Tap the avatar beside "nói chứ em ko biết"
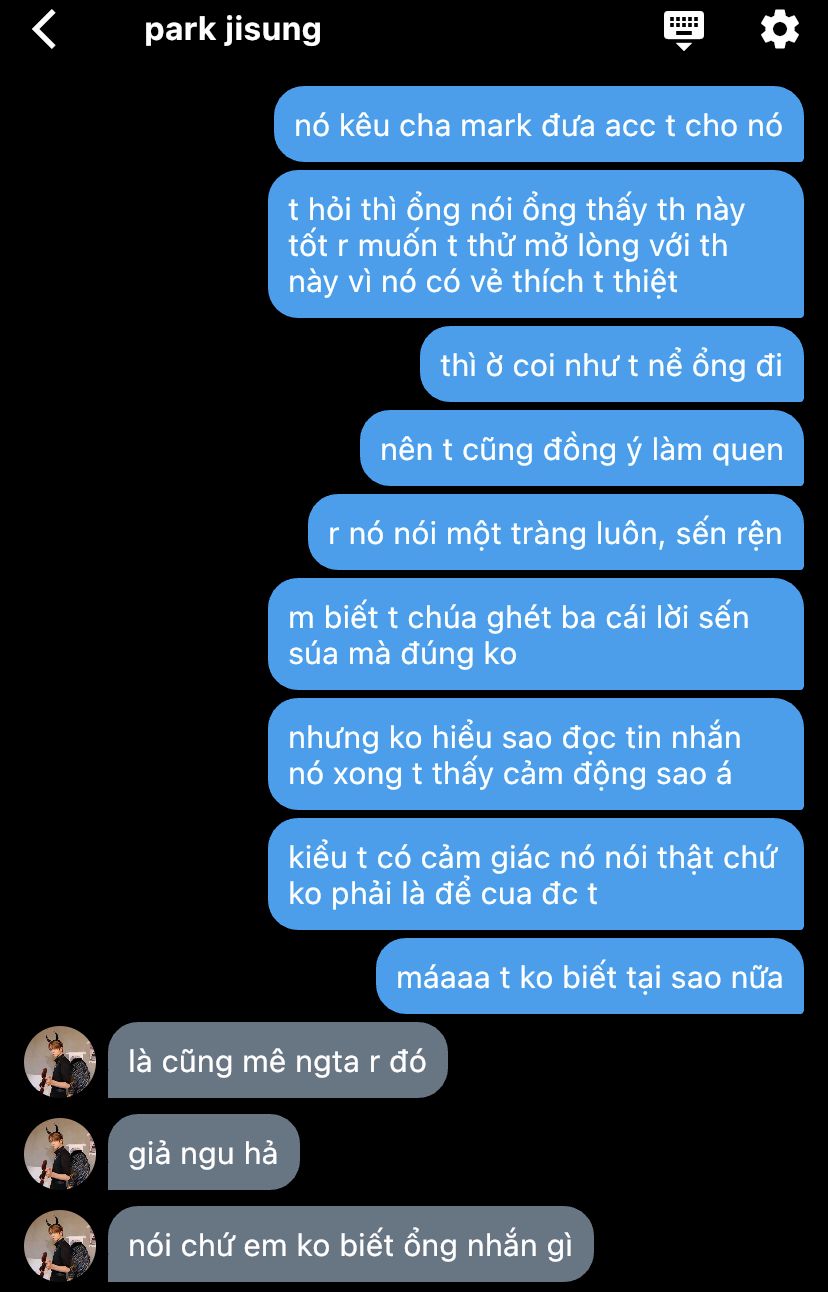 (60, 1246)
